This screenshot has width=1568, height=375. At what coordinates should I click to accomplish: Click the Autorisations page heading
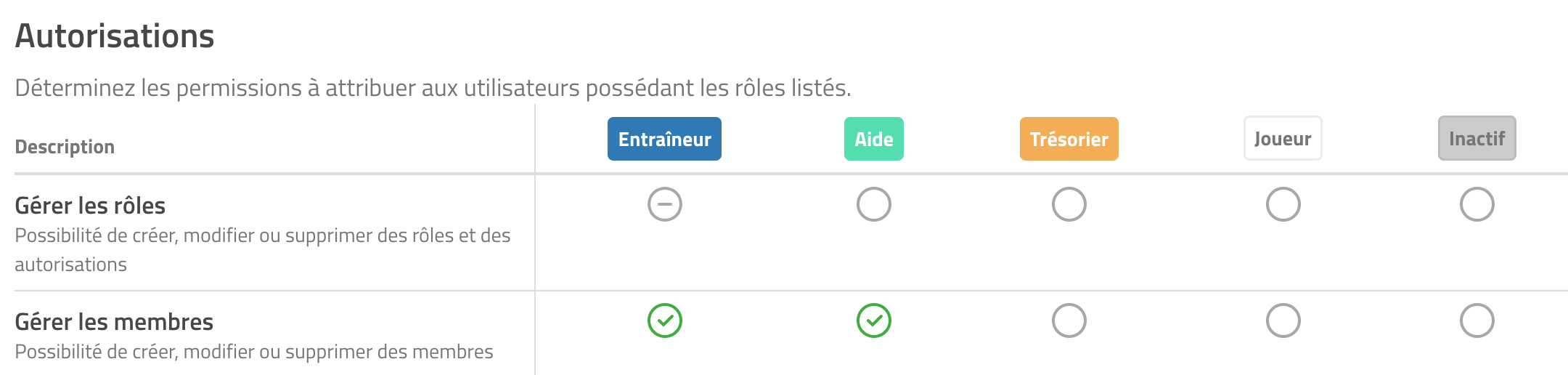coord(115,36)
